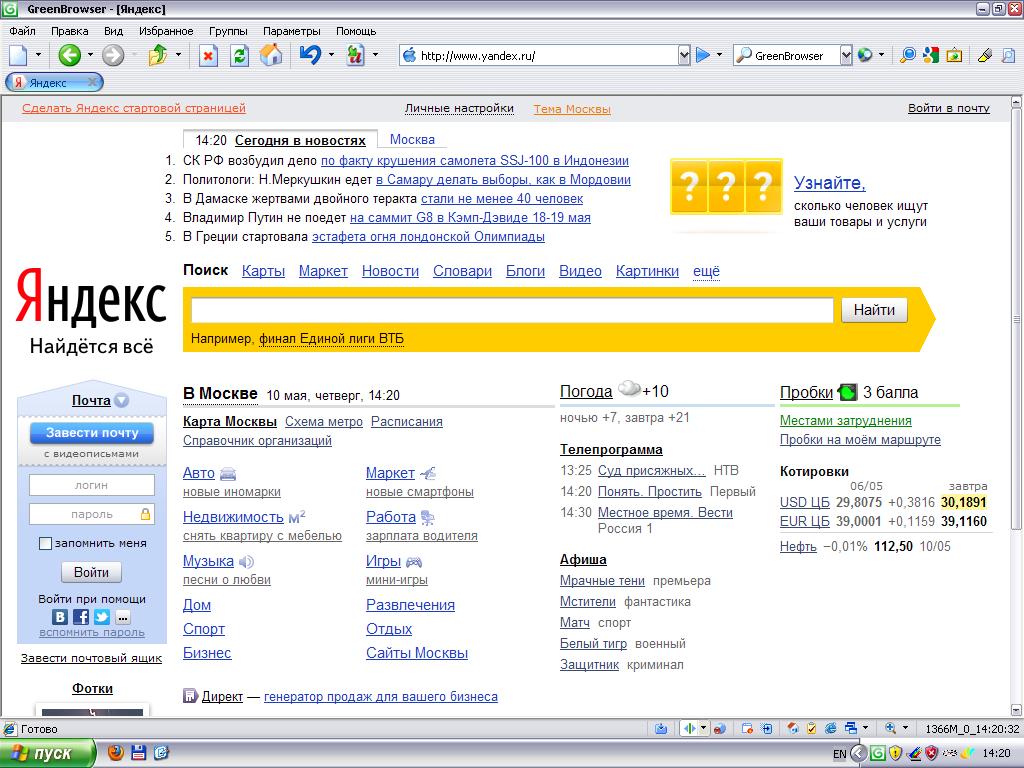Close the Яндекс tab with X

93,82
